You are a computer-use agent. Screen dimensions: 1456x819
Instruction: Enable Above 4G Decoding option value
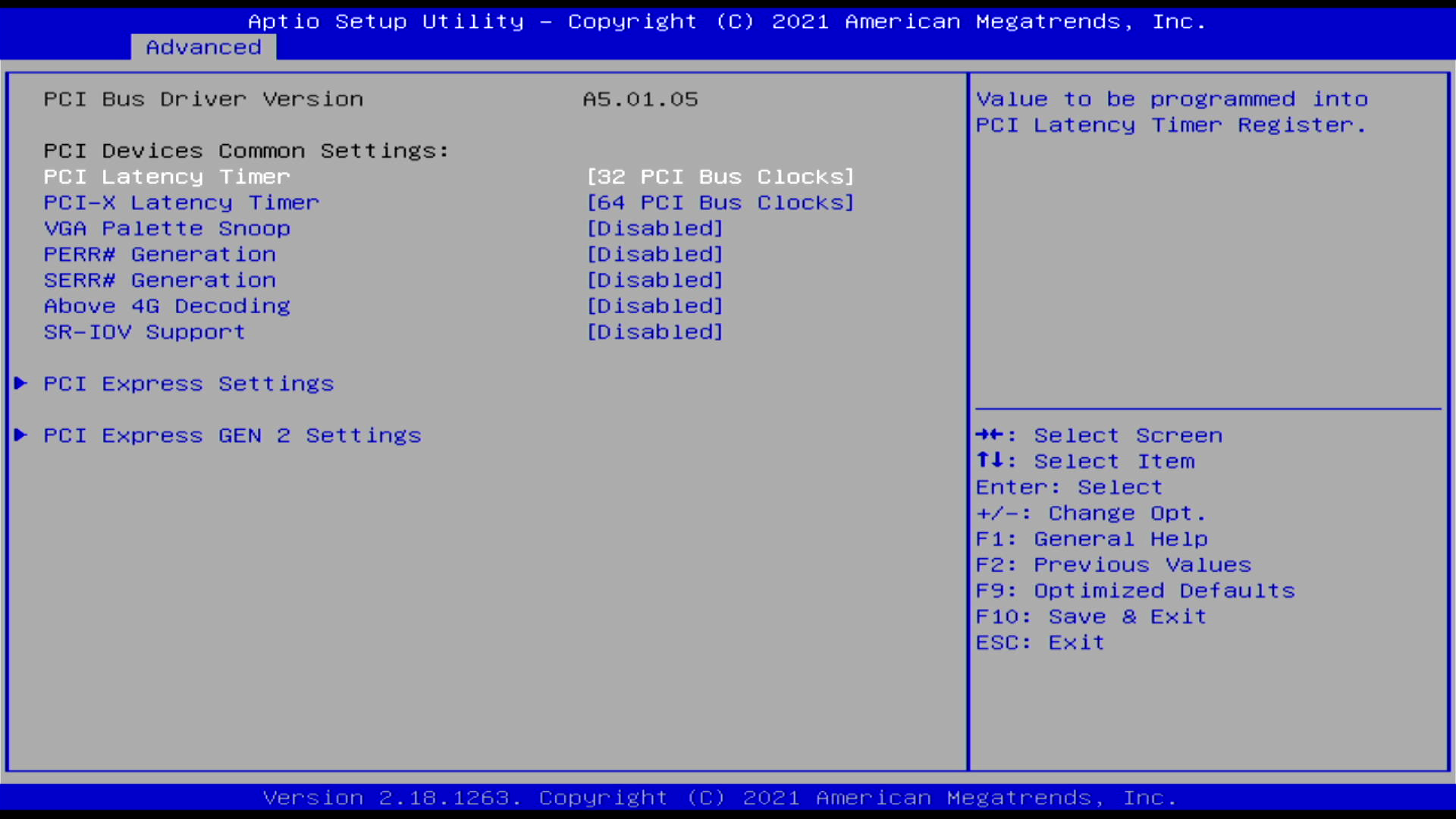pyautogui.click(x=654, y=306)
